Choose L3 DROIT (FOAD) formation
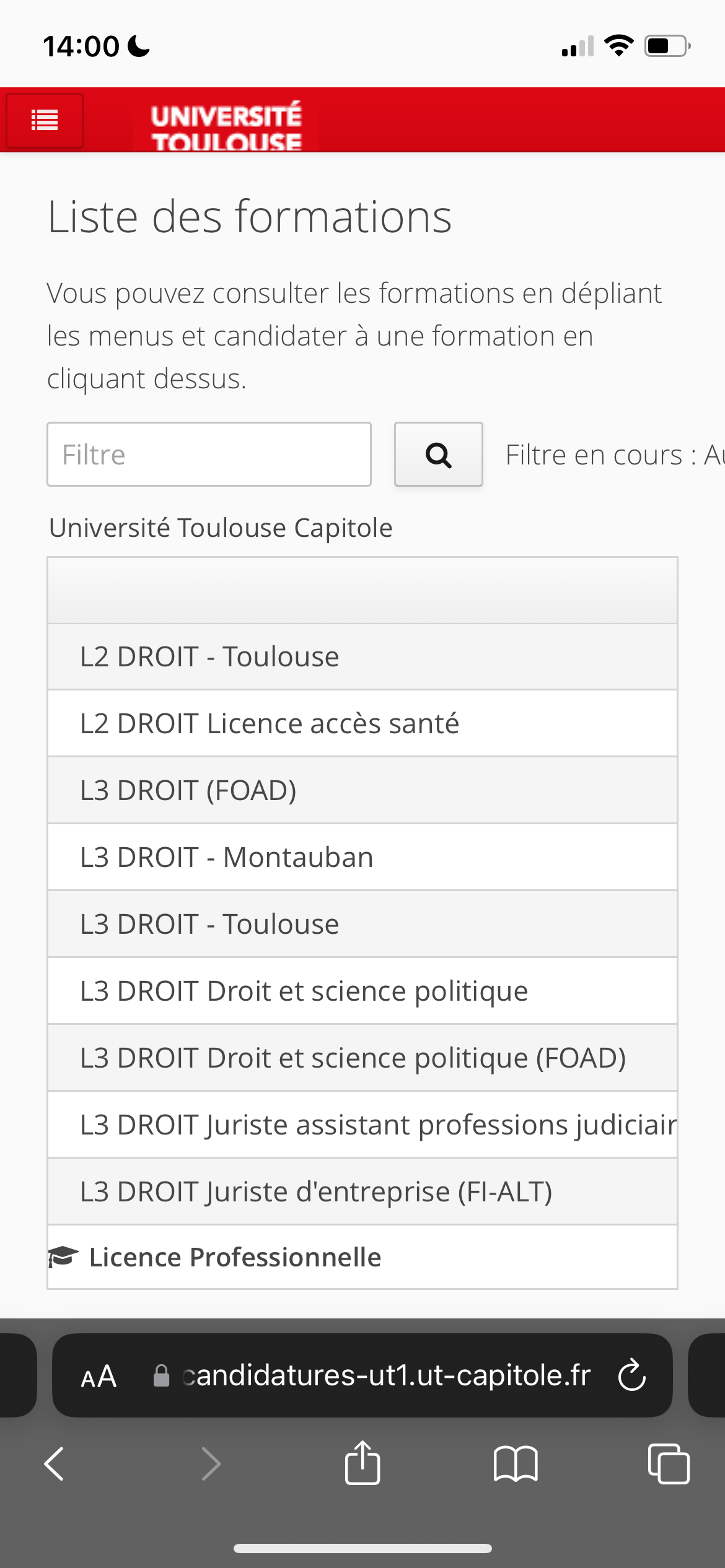The height and width of the screenshot is (1568, 725). (x=188, y=790)
